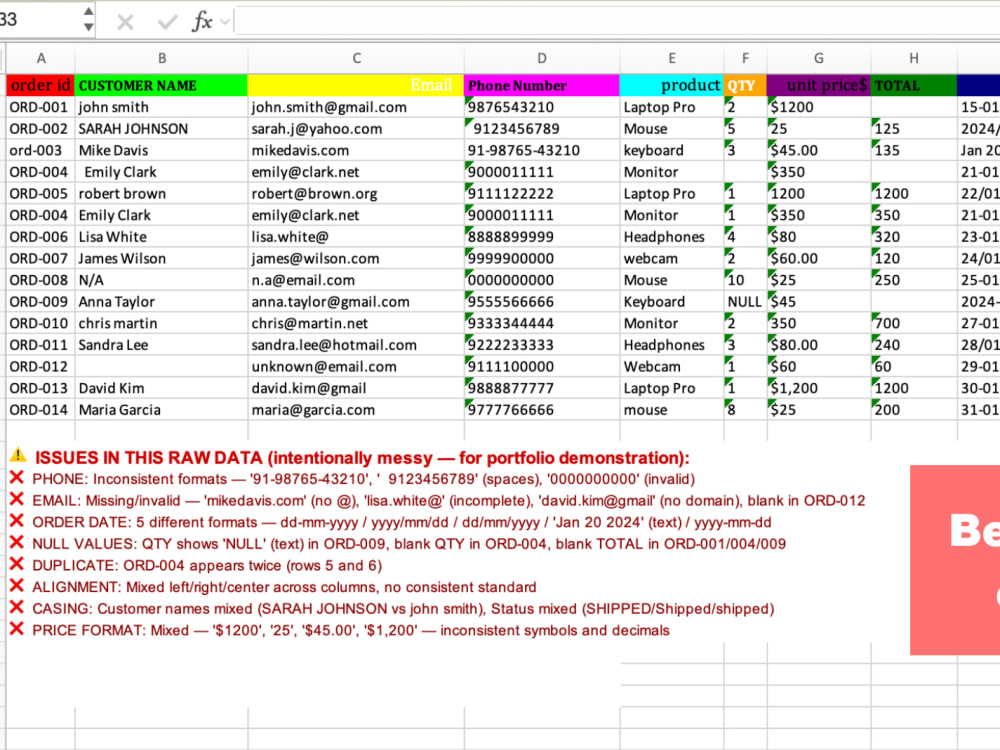Select invalid email 'mikedavis.com' cell
This screenshot has width=1000, height=750.
(x=356, y=151)
